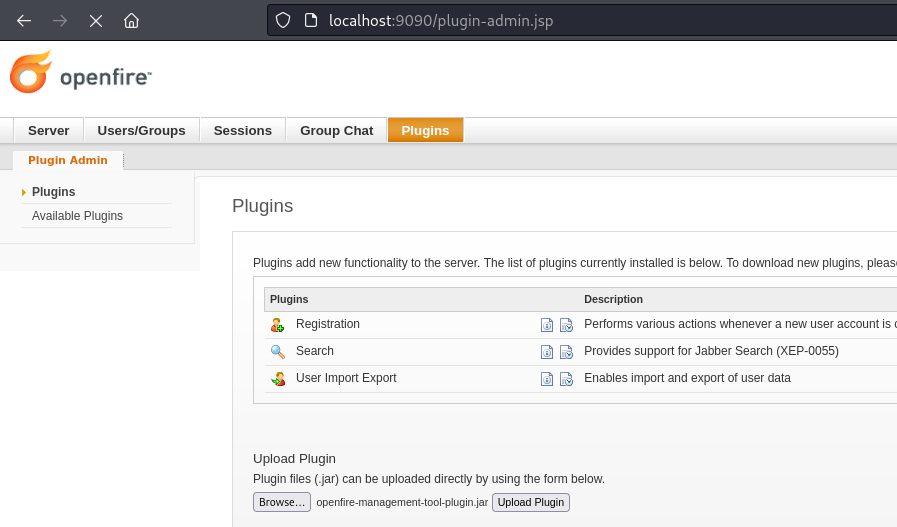
Task: Click the Plugins page heading
Action: pyautogui.click(x=263, y=205)
